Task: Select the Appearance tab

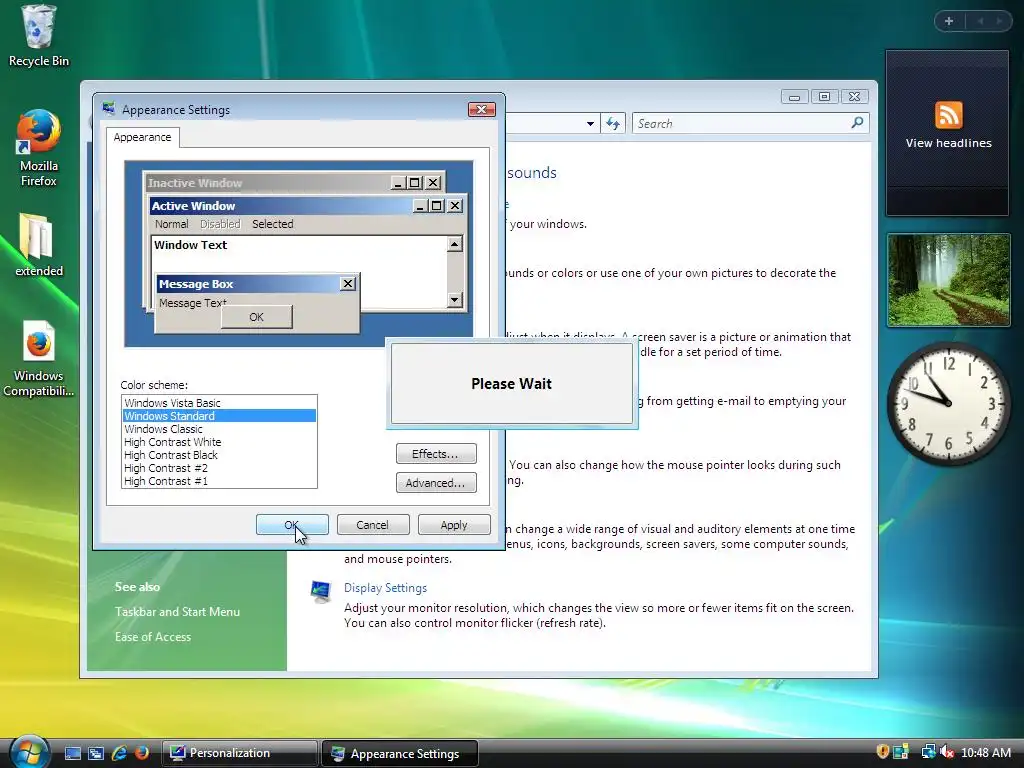Action: tap(142, 137)
